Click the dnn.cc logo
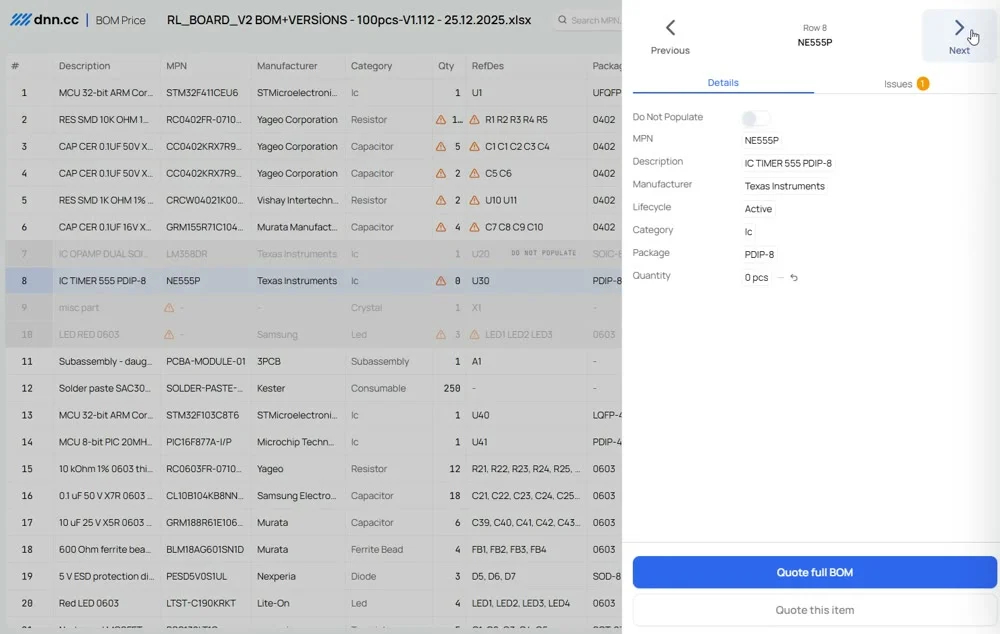The width and height of the screenshot is (1000, 634). [x=45, y=20]
